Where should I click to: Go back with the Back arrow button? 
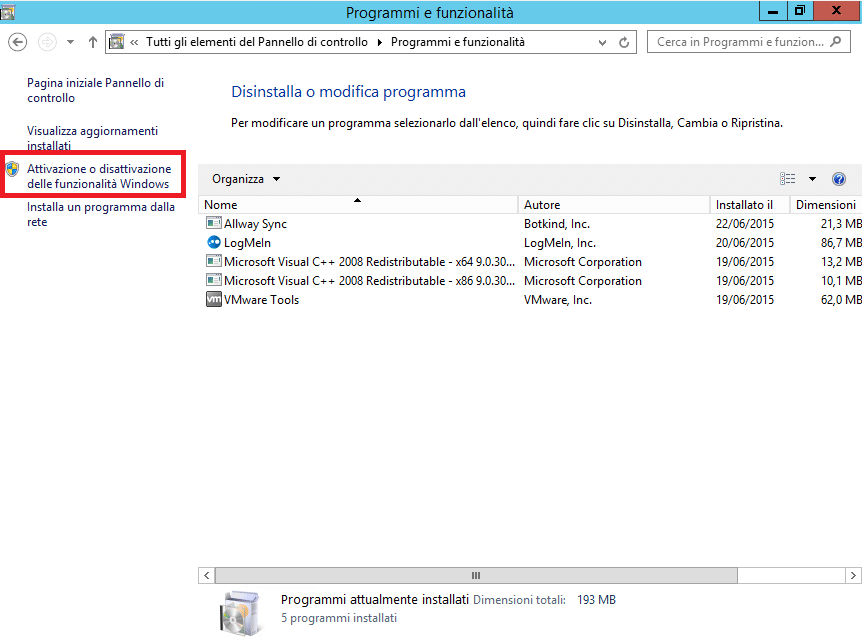pyautogui.click(x=18, y=42)
